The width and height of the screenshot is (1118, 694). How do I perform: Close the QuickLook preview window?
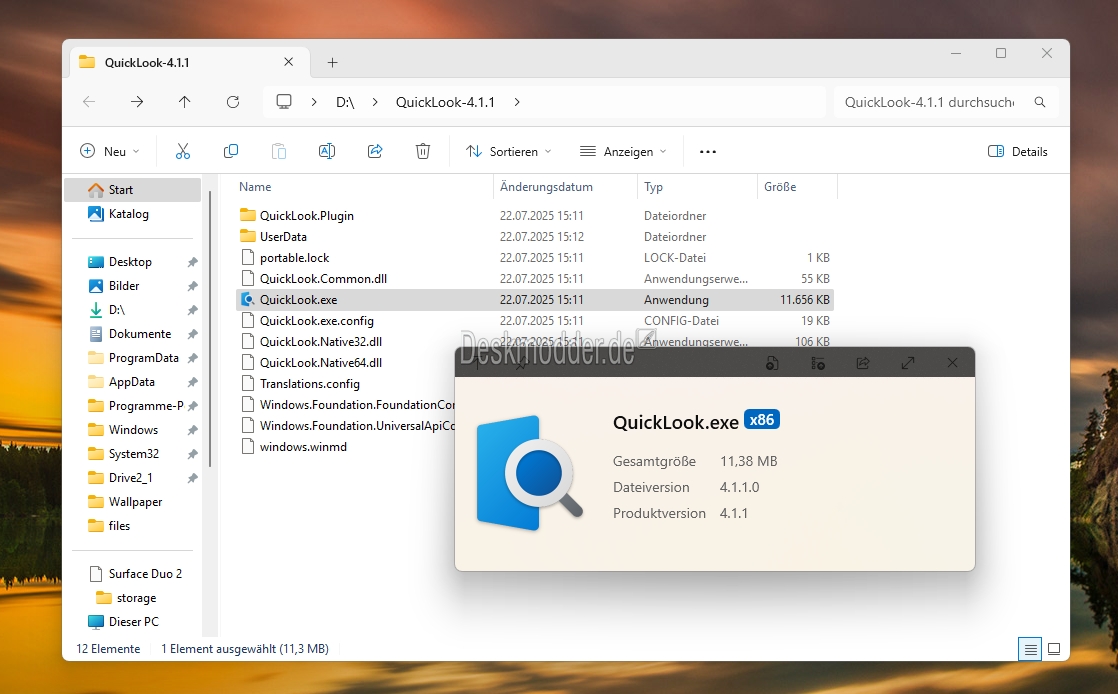coord(953,363)
